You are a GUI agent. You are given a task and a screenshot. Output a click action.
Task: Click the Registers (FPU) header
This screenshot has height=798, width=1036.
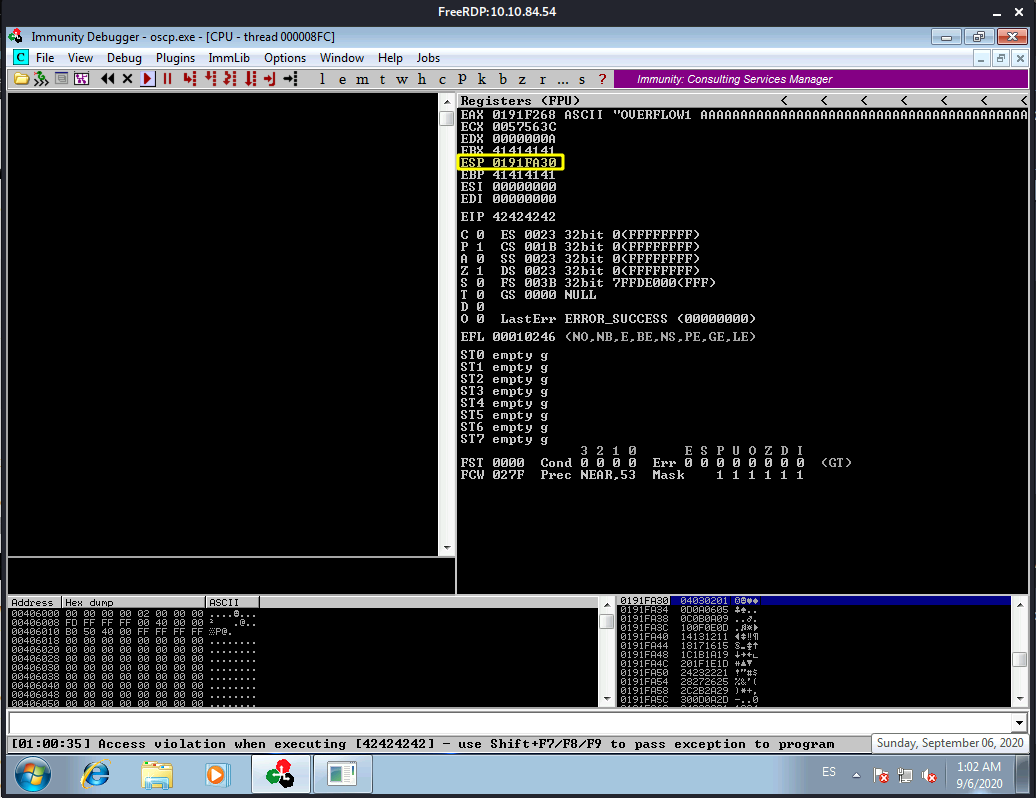coord(519,100)
